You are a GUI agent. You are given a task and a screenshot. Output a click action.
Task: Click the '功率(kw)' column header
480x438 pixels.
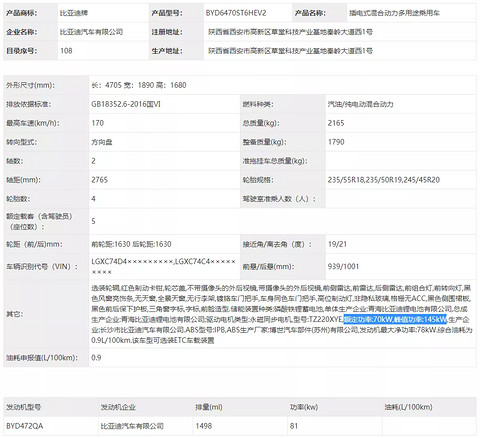point(304,407)
